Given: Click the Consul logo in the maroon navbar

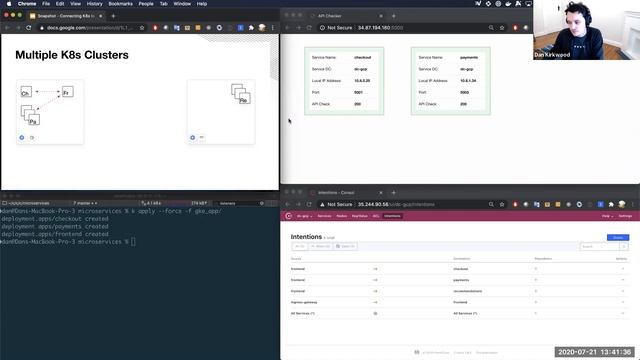Looking at the screenshot, I should [x=289, y=216].
